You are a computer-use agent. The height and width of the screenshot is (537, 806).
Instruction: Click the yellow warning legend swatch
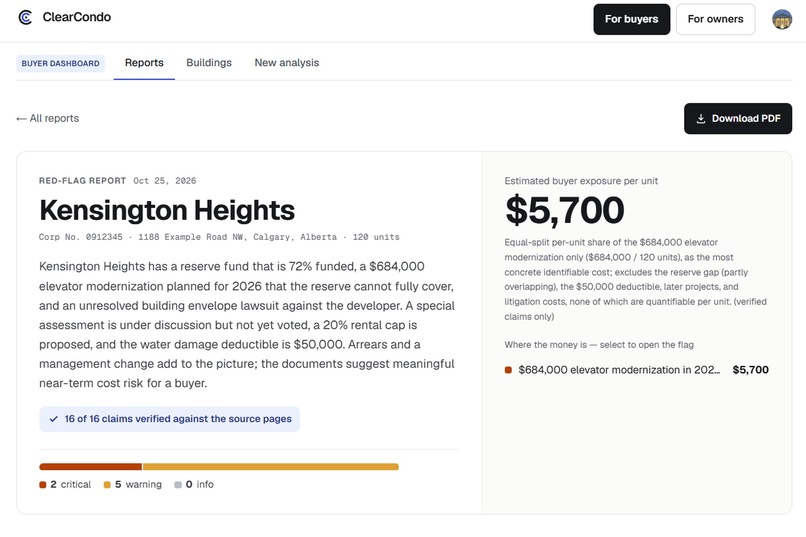pos(107,485)
